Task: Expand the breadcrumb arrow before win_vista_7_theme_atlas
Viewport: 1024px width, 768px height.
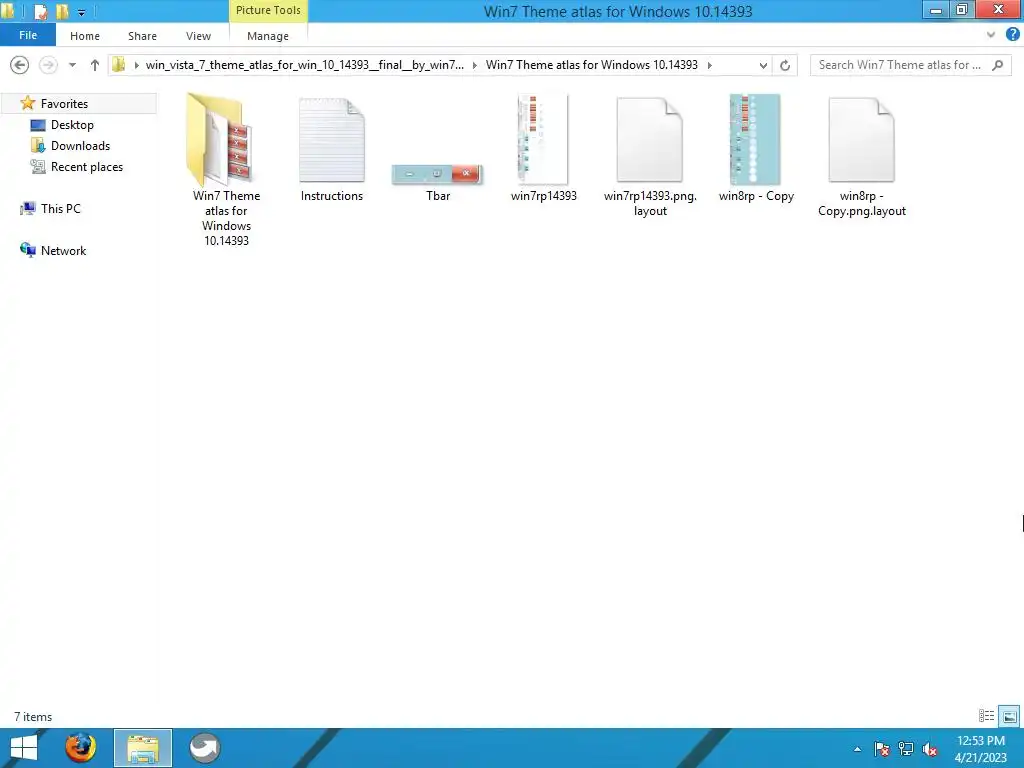Action: (136, 65)
